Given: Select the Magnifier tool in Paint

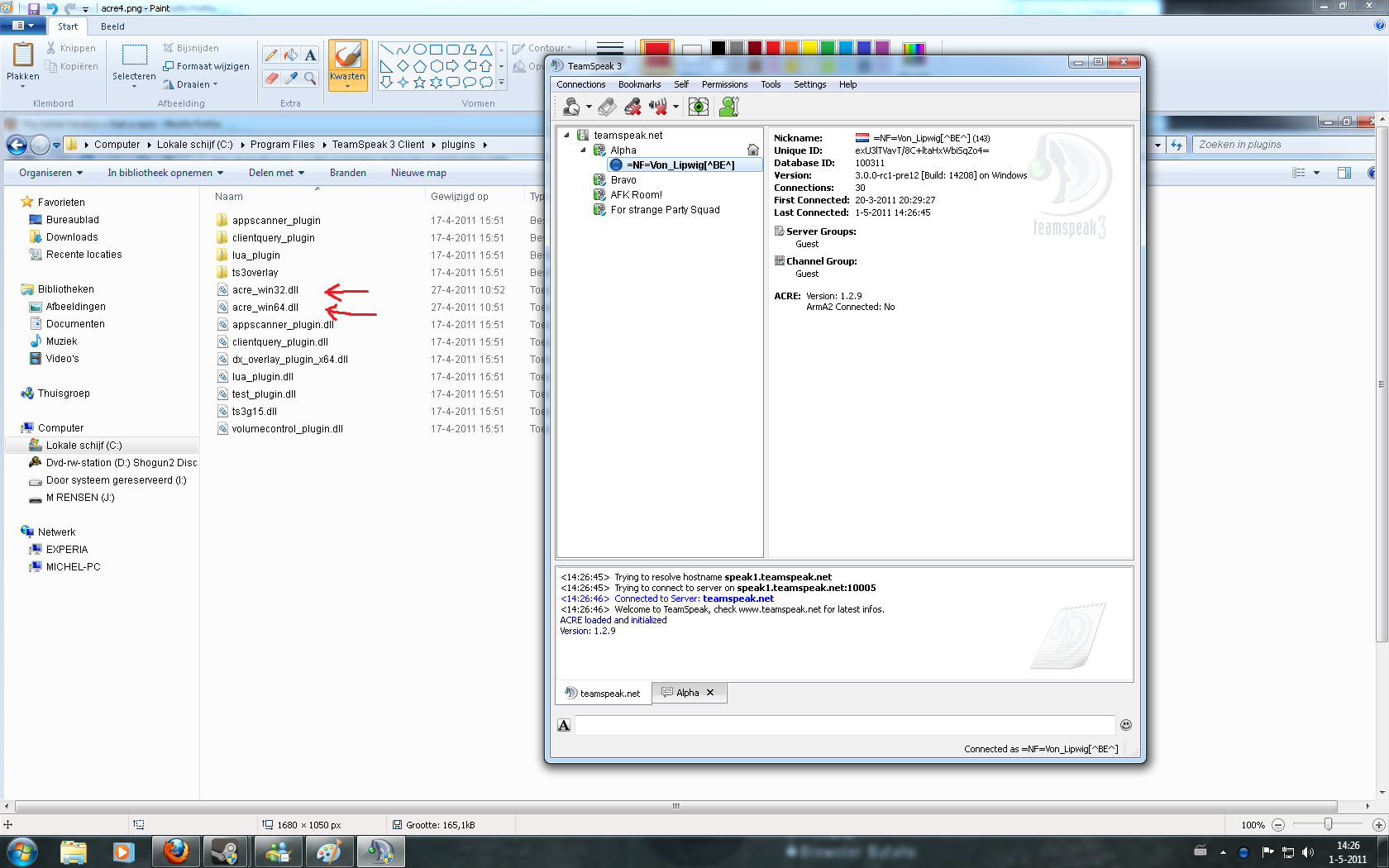Looking at the screenshot, I should (310, 78).
